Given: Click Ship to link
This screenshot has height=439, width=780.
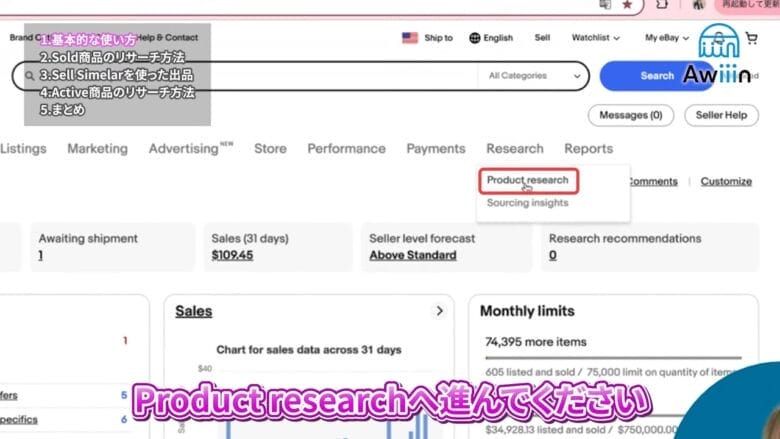Looking at the screenshot, I should pos(438,38).
